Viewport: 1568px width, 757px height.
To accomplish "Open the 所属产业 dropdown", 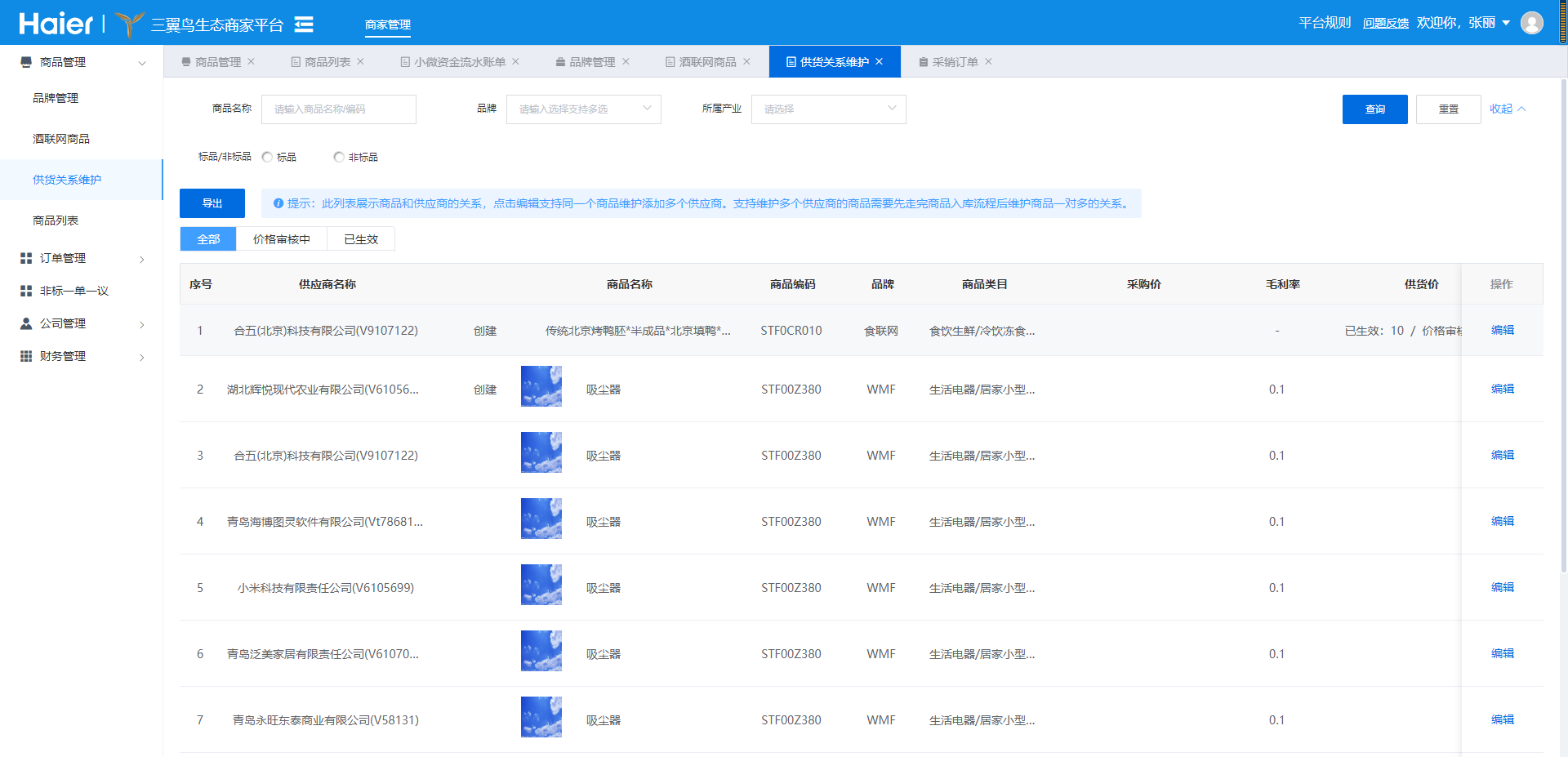I will [x=829, y=109].
